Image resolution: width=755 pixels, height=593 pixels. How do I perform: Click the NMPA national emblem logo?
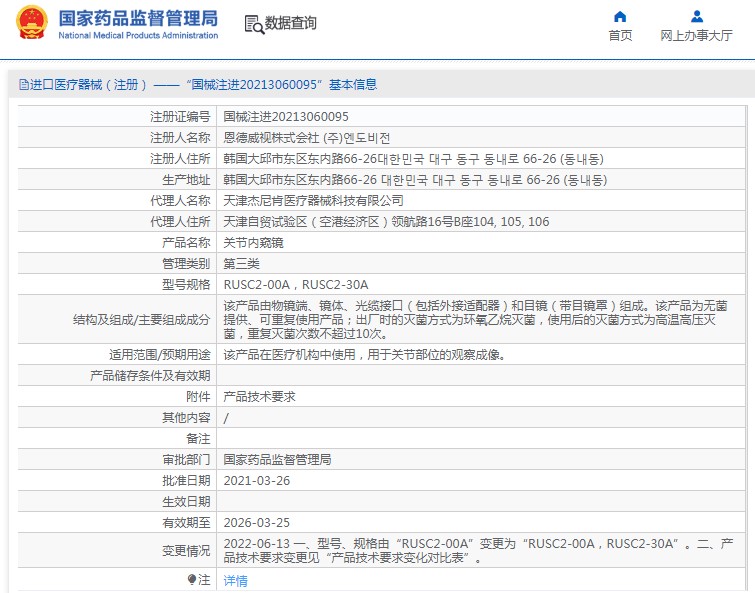pyautogui.click(x=30, y=24)
